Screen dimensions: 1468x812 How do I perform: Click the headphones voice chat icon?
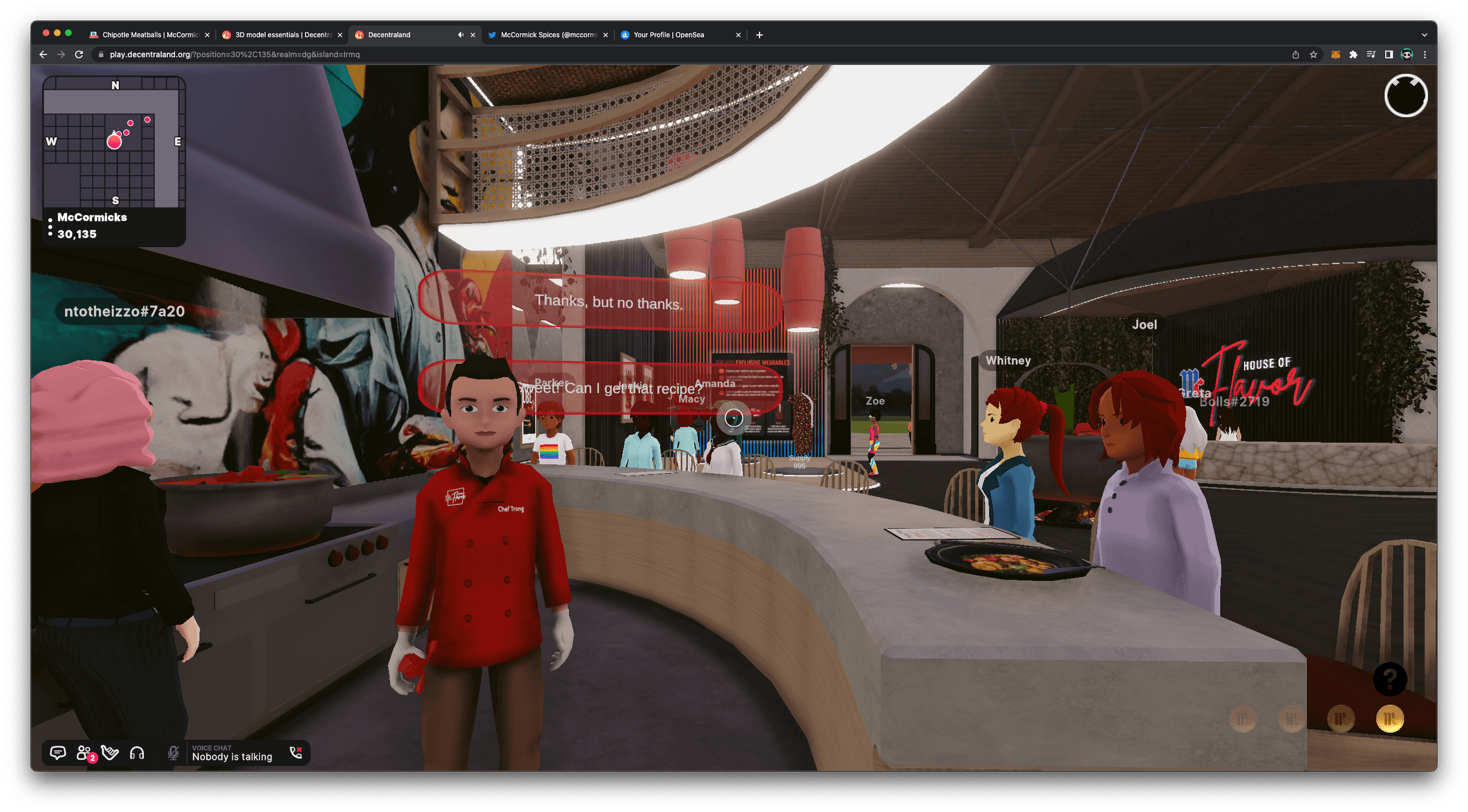(137, 753)
